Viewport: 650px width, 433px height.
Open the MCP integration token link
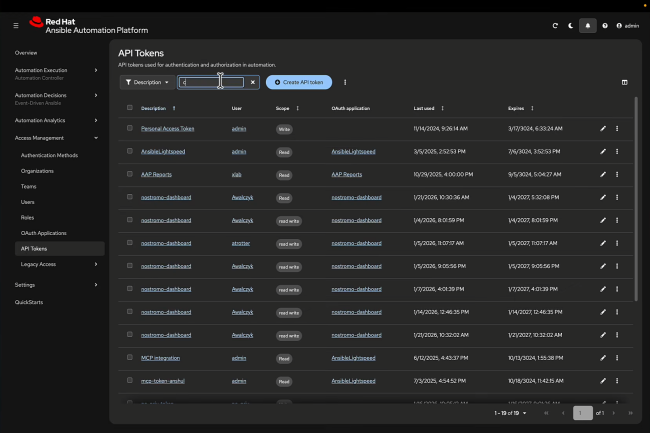click(x=160, y=358)
